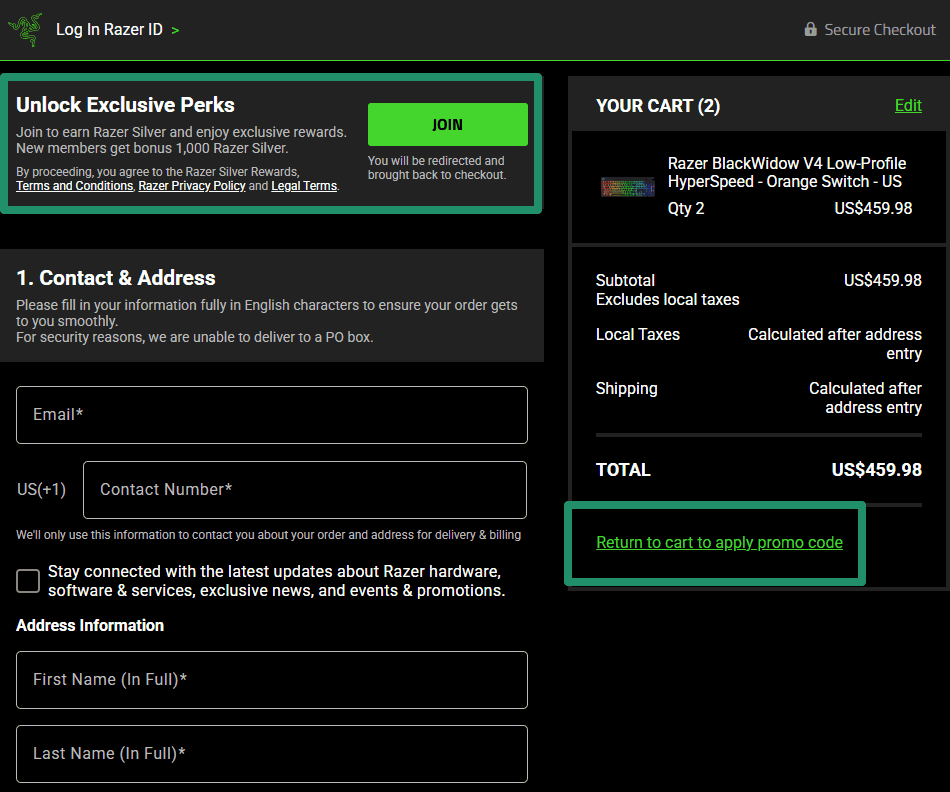Click the Address Information heading
950x792 pixels.
click(x=90, y=625)
